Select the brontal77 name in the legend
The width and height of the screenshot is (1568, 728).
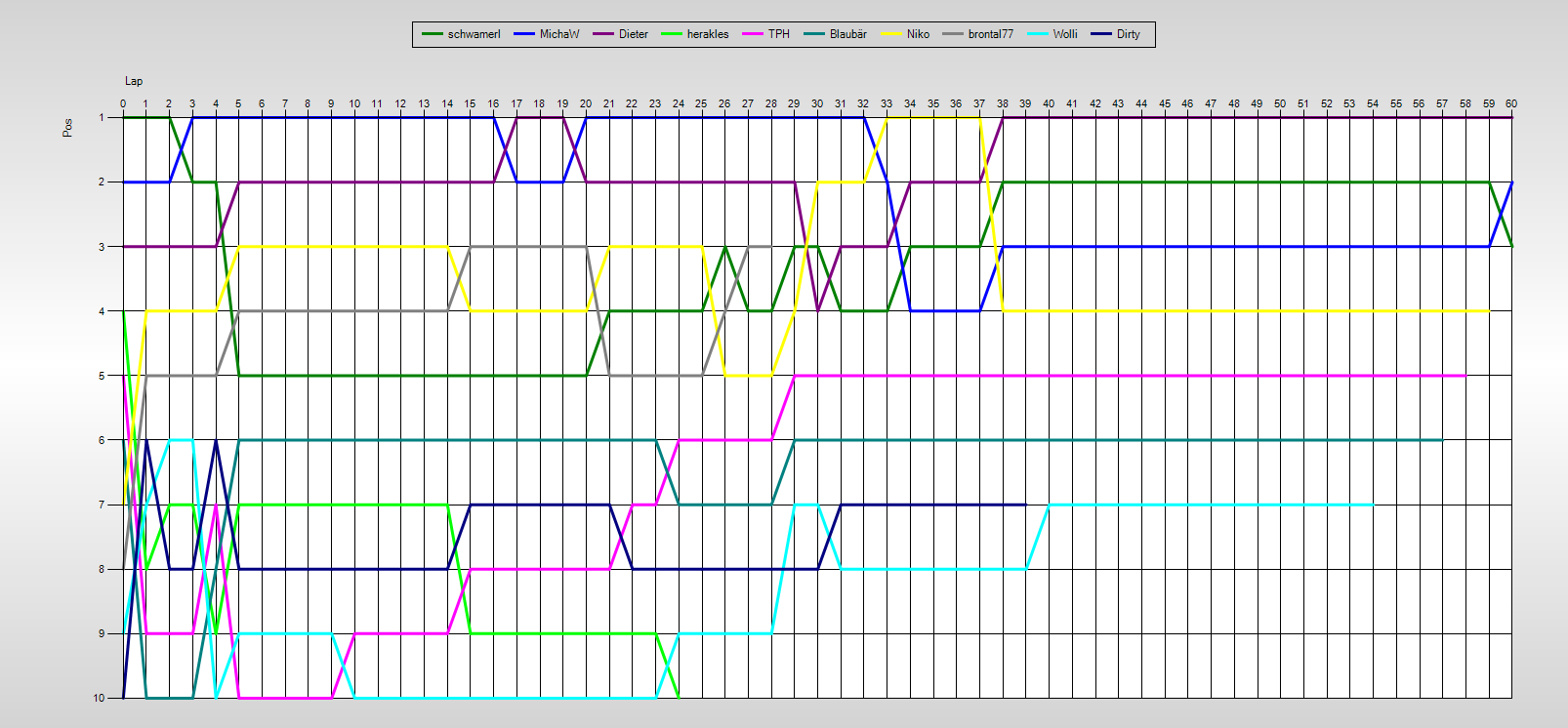tap(991, 34)
